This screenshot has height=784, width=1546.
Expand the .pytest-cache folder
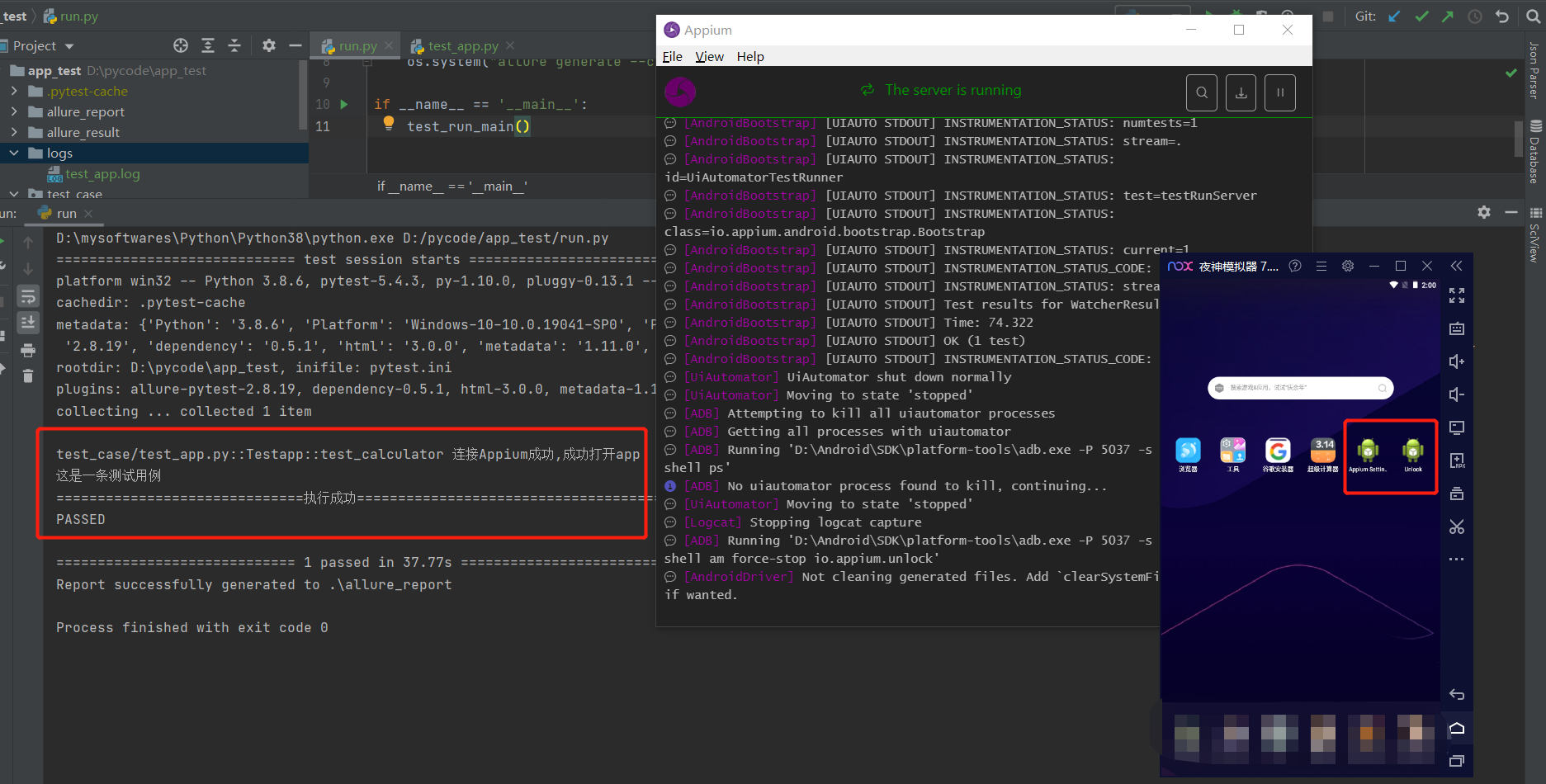(x=14, y=91)
